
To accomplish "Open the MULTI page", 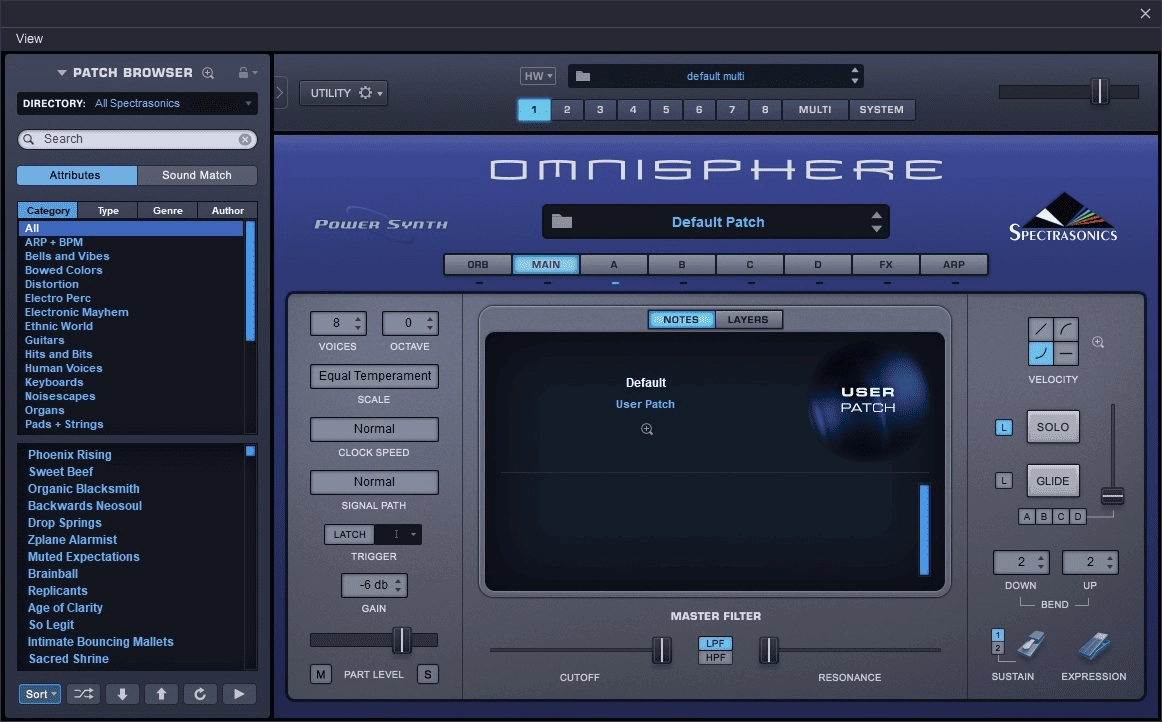I will click(x=815, y=110).
